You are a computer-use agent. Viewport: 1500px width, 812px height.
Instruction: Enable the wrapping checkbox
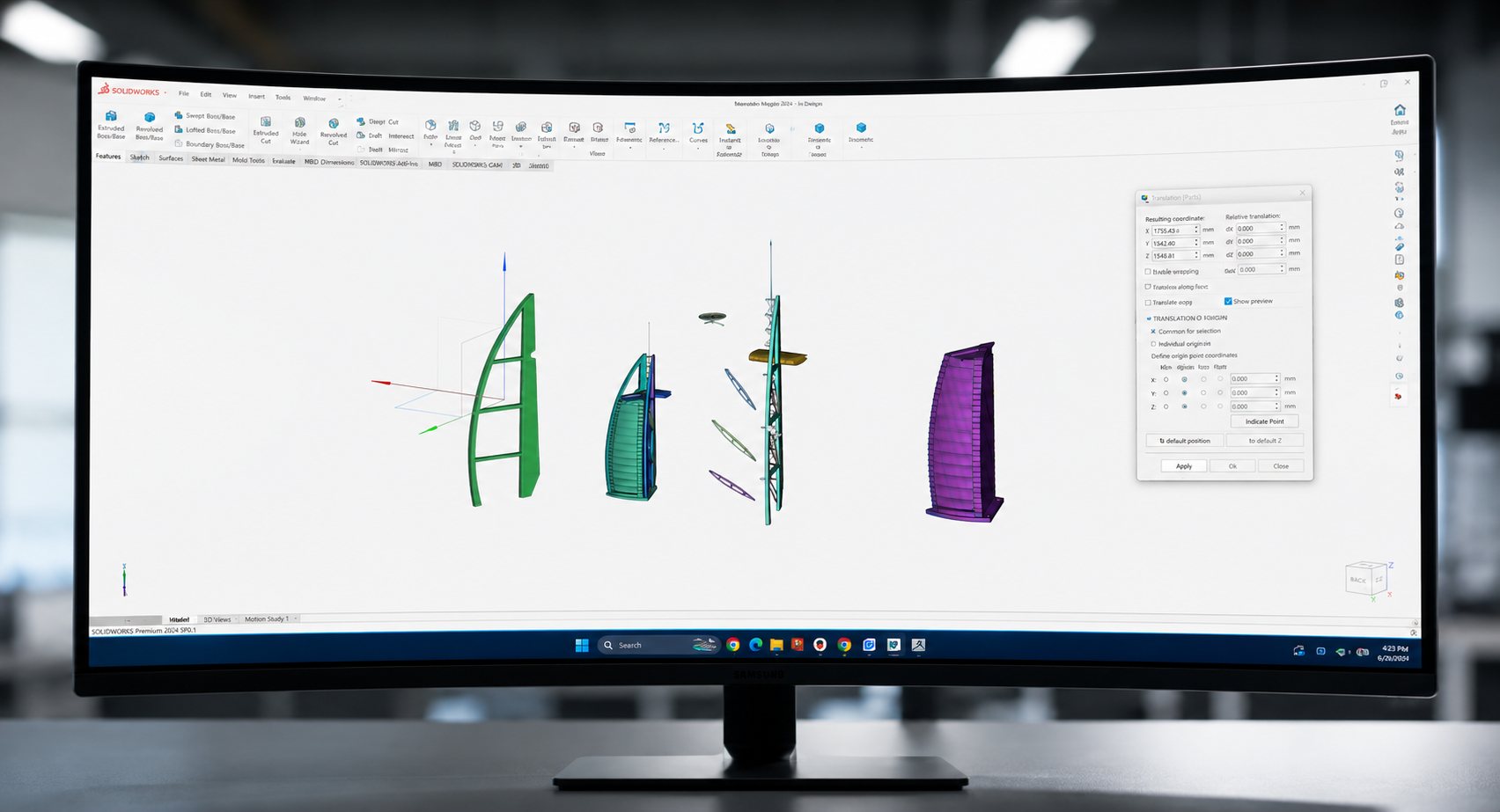pyautogui.click(x=1148, y=272)
